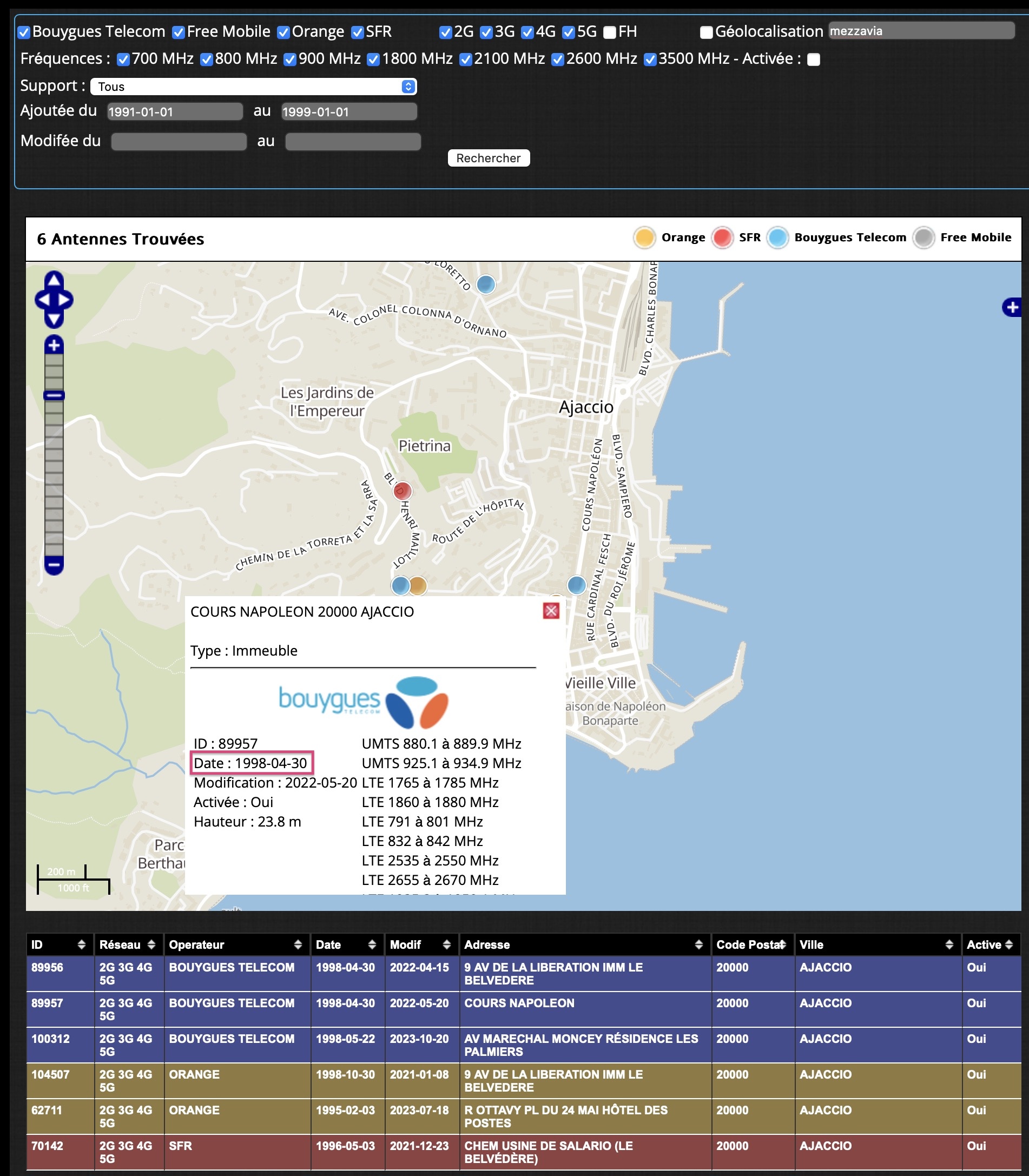Pan the map up with the arrow
Screen dimensions: 1029x1176
click(x=54, y=280)
